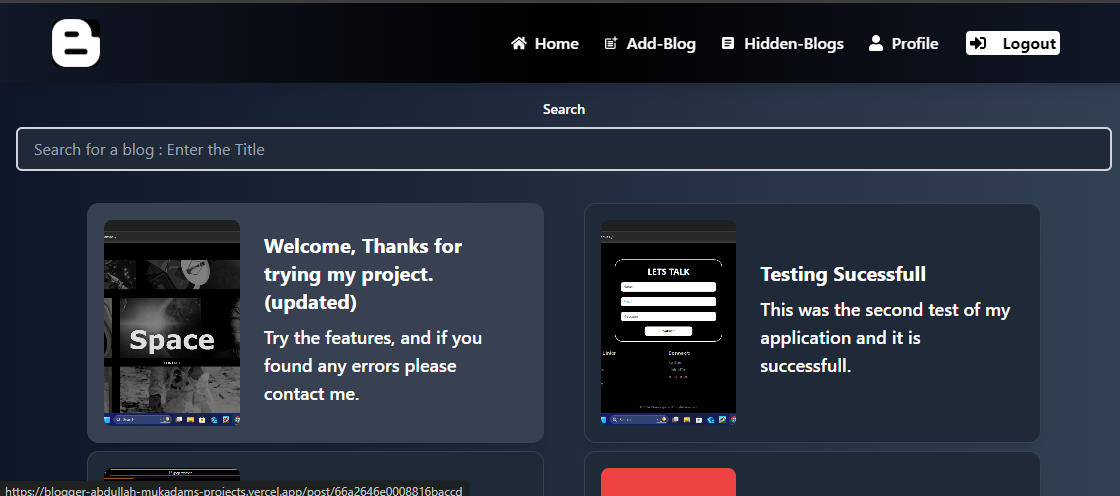Focus the blog title search field
1120x496 pixels.
563,149
